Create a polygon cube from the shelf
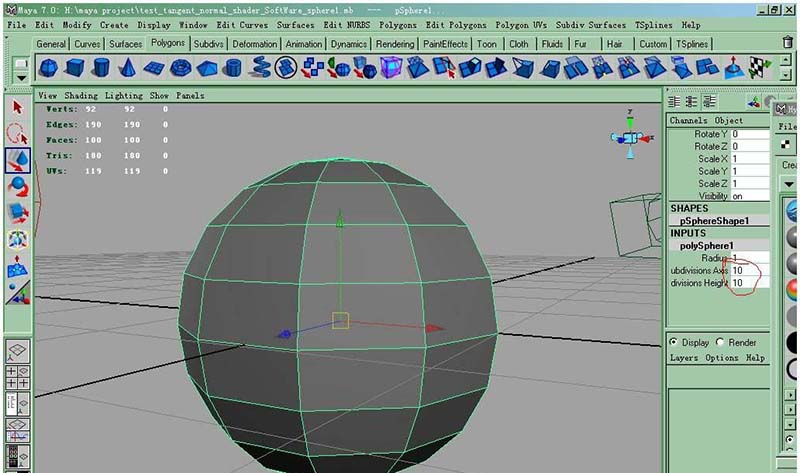Screen dimensions: 800x473 [74, 67]
